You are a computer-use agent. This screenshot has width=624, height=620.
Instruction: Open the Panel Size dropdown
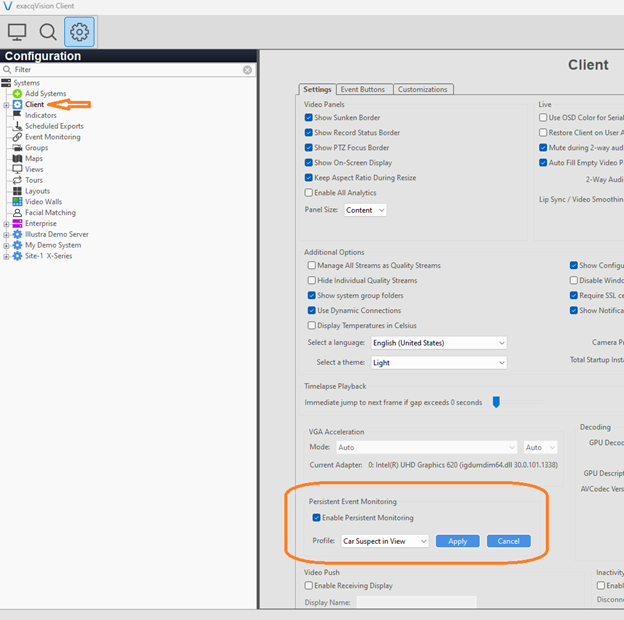(365, 210)
